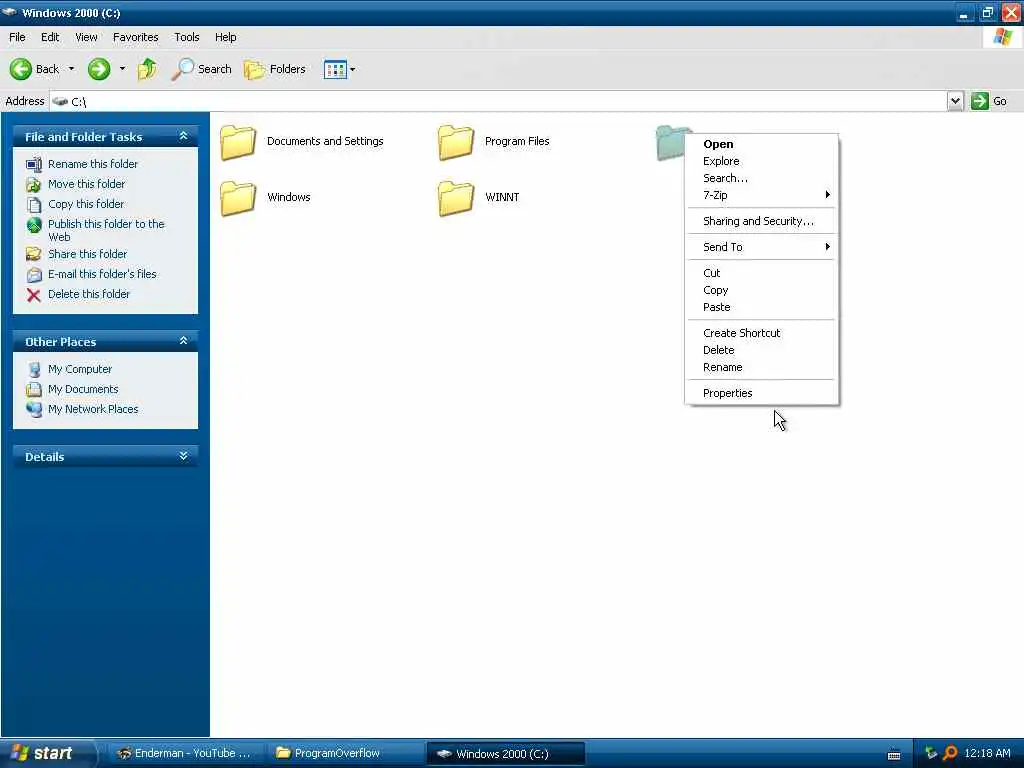Viewport: 1024px width, 768px height.
Task: Go up one folder level
Action: click(148, 69)
